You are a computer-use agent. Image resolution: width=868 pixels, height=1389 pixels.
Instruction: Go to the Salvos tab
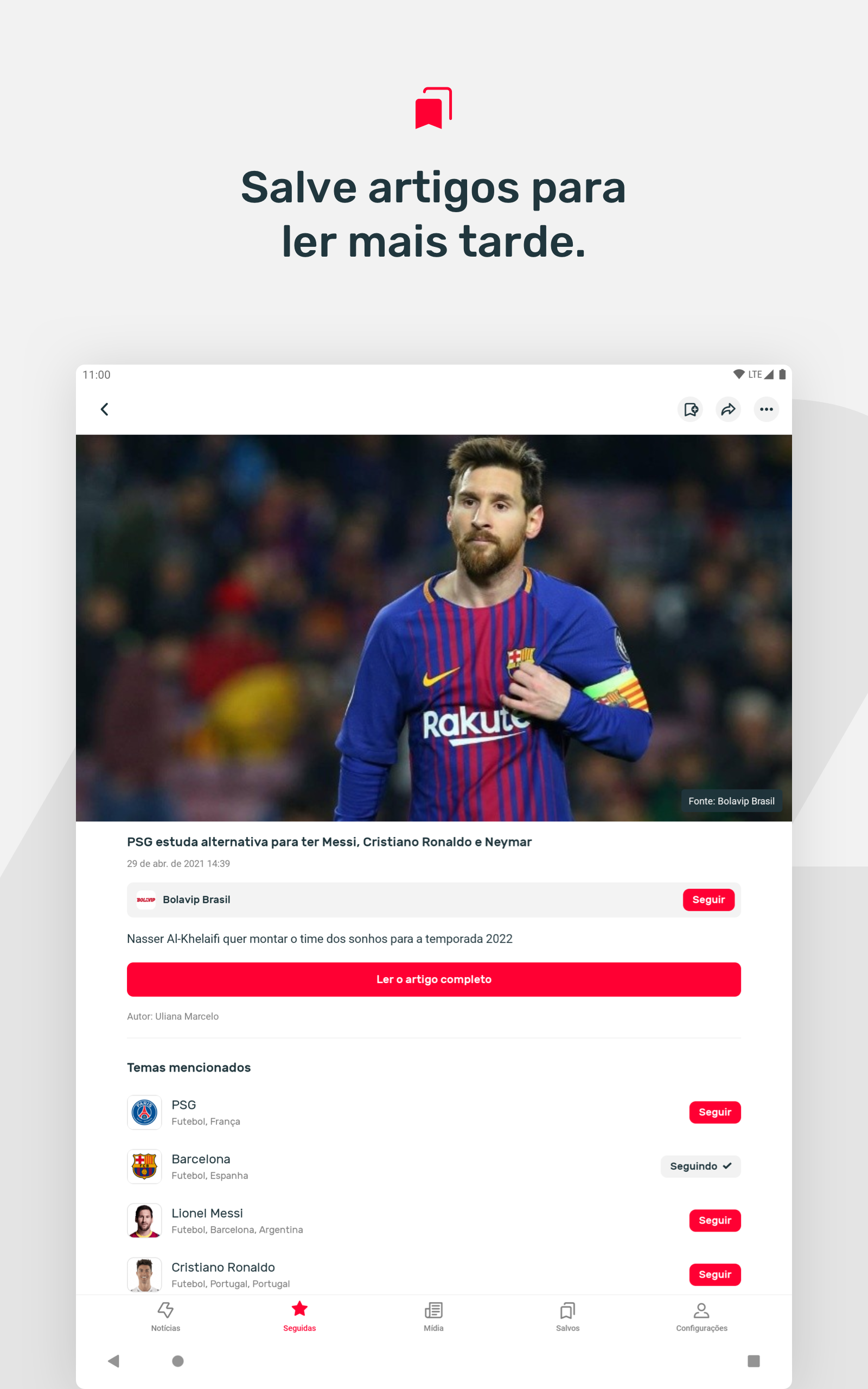[x=567, y=1317]
